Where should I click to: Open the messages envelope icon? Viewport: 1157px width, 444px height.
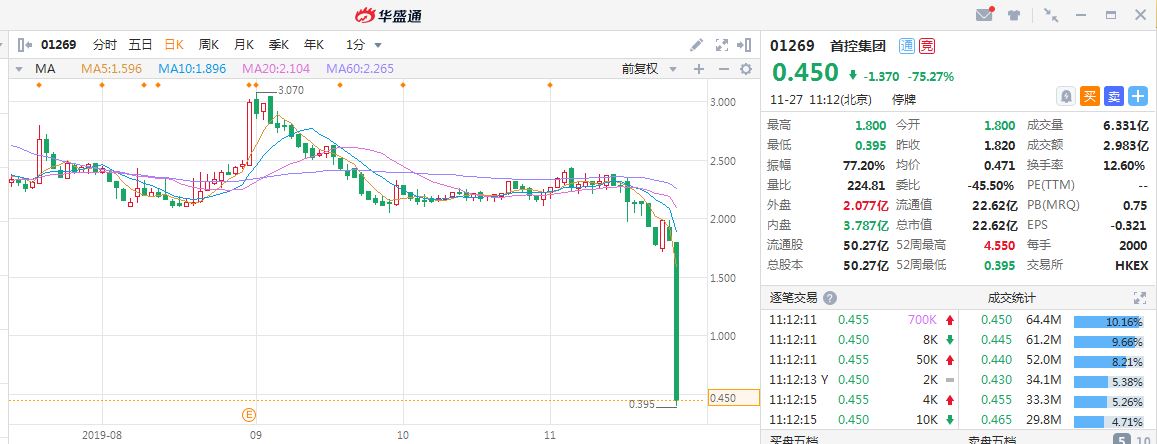(x=984, y=15)
